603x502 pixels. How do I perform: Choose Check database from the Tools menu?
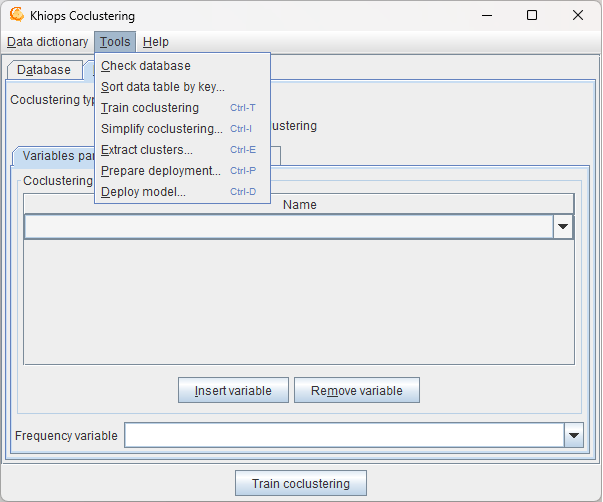pos(182,66)
